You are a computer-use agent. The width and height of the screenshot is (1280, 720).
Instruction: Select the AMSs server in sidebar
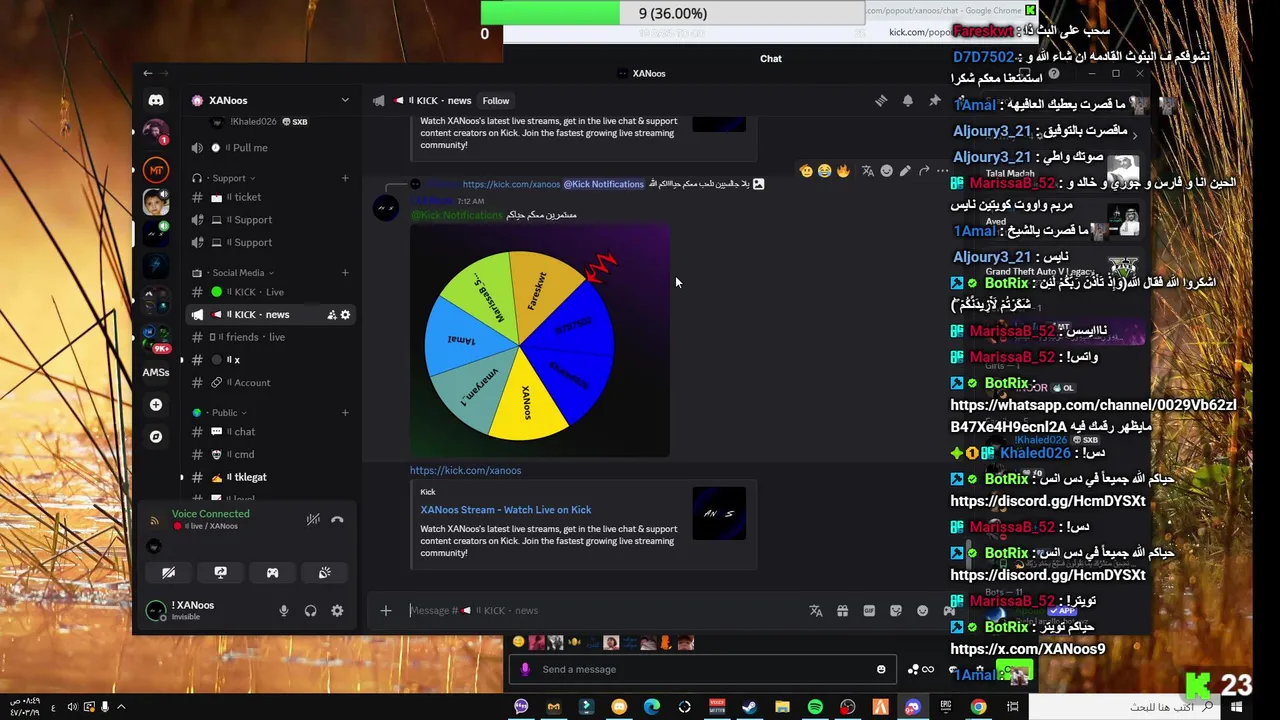(x=155, y=372)
